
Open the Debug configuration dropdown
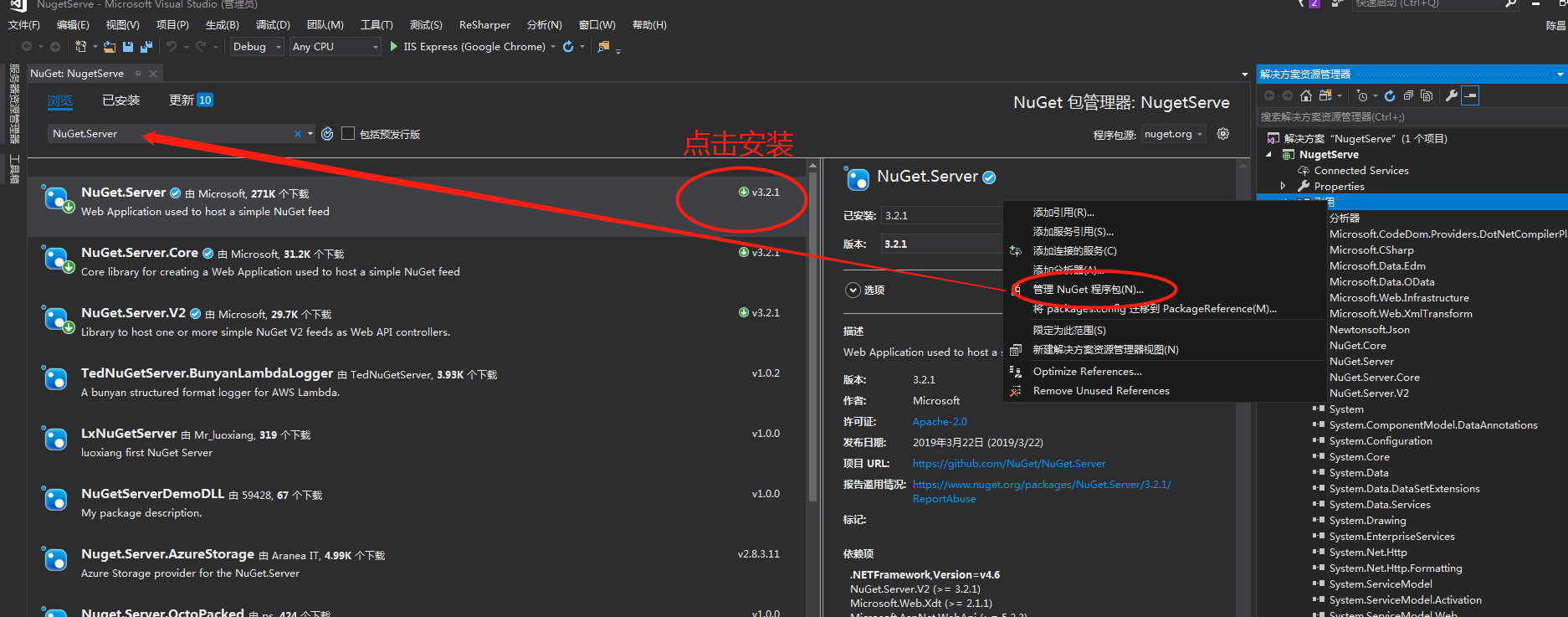click(257, 47)
